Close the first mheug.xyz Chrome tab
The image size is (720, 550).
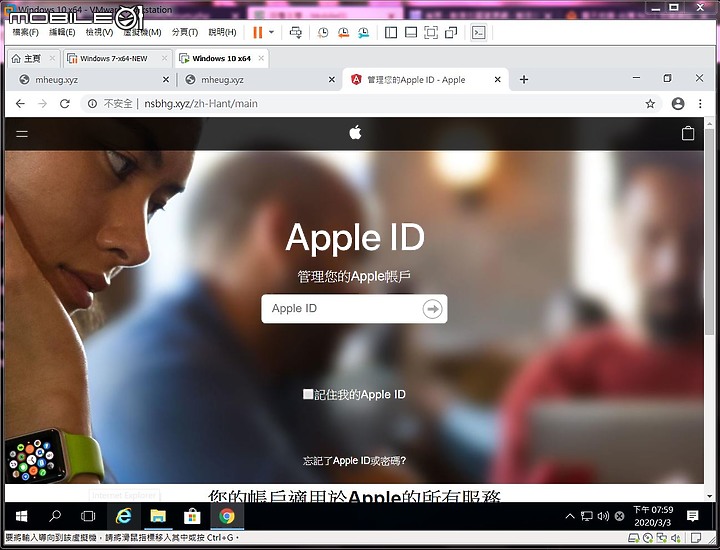[166, 79]
